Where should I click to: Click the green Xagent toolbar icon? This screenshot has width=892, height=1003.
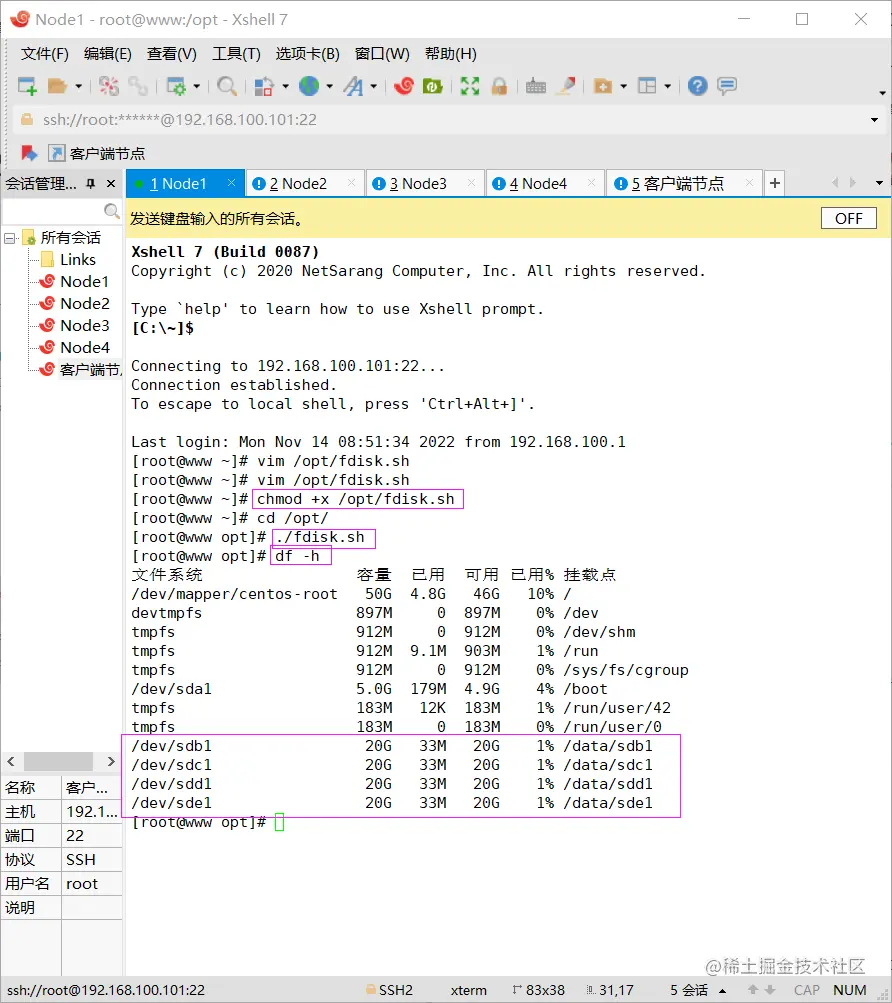click(x=433, y=86)
